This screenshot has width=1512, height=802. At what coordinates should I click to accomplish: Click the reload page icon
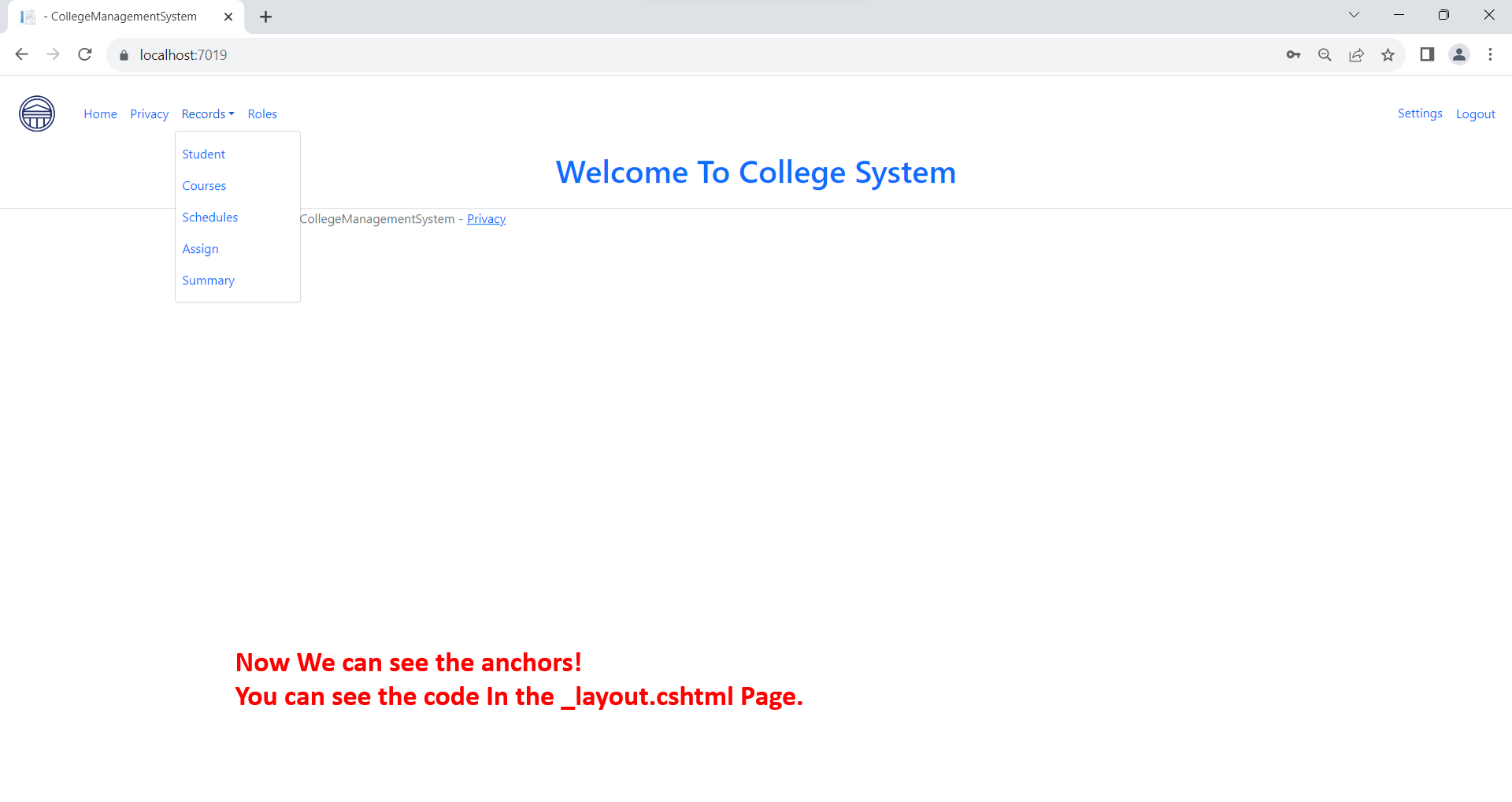click(84, 54)
